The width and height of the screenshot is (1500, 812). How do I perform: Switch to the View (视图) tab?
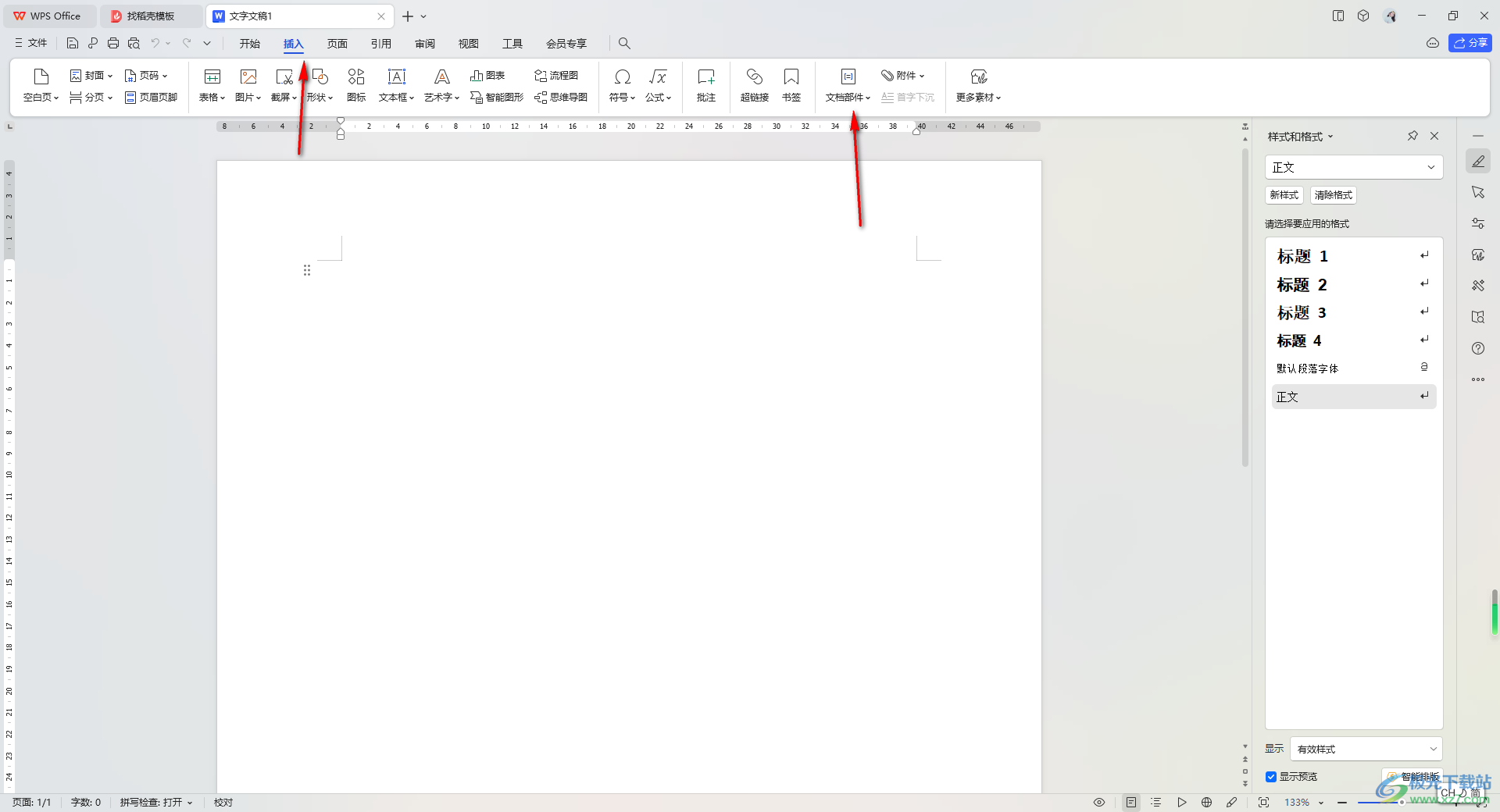[469, 44]
